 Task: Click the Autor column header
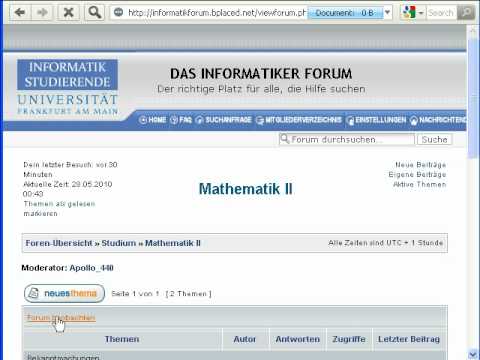(245, 339)
